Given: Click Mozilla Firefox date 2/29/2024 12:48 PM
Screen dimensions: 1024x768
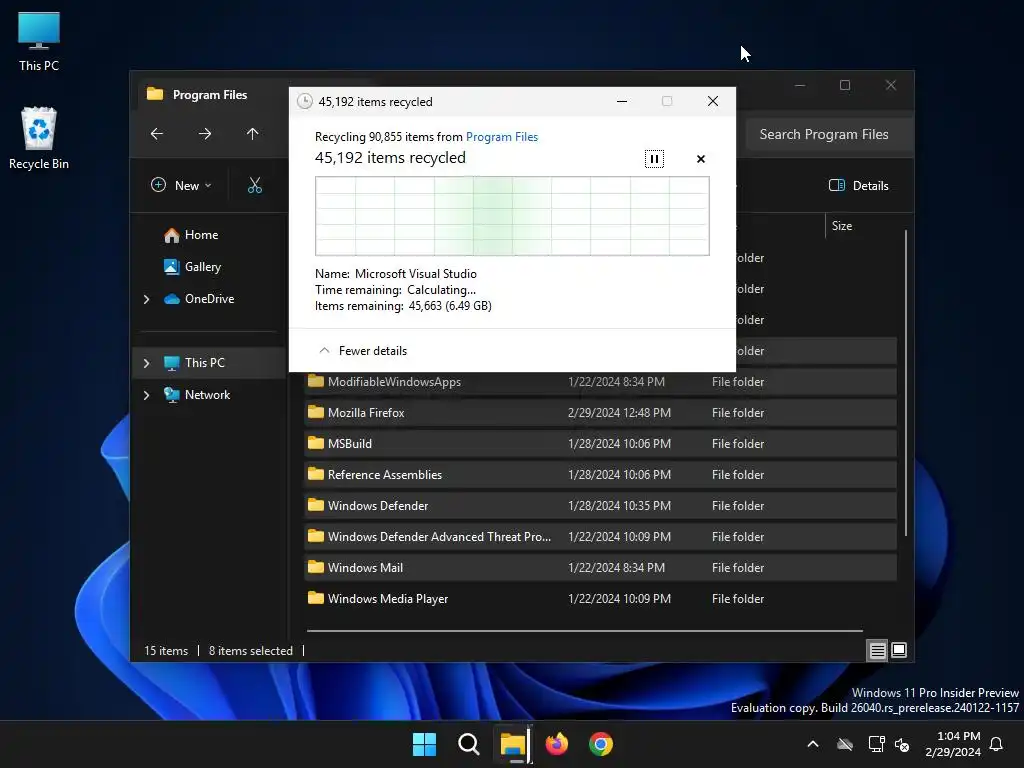Looking at the screenshot, I should (x=619, y=413).
